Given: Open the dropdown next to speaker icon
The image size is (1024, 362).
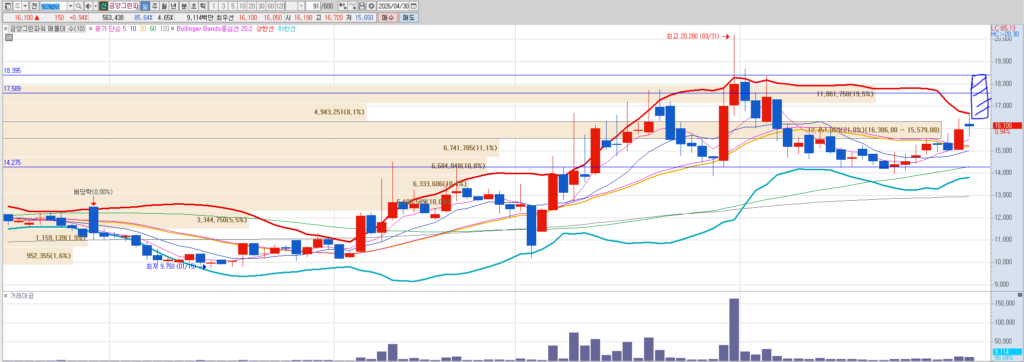Looking at the screenshot, I should point(95,6).
